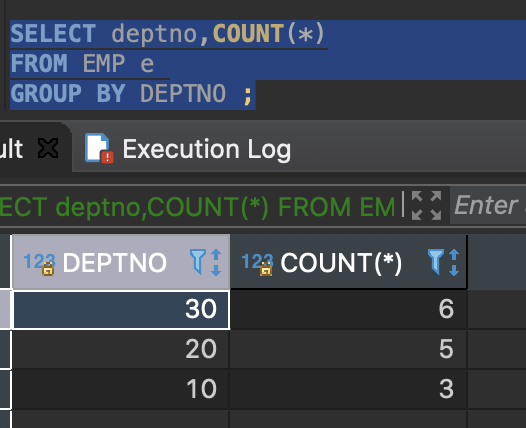Close the Result tab with X icon
Screen dimensions: 526x428
48,148
